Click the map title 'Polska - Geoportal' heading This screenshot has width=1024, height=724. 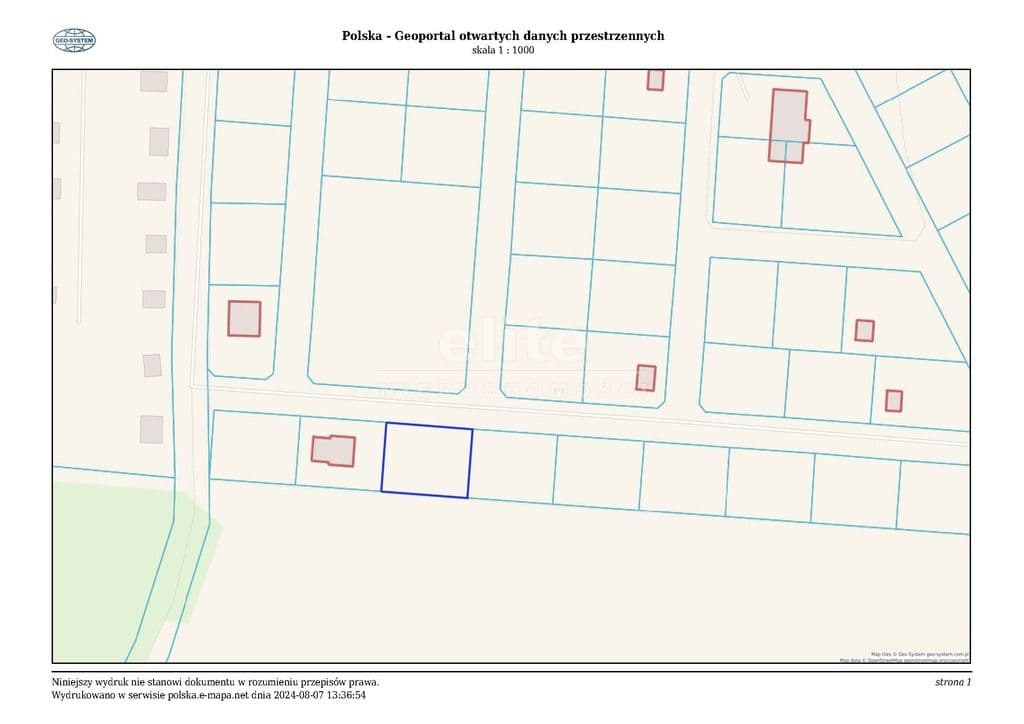point(503,36)
